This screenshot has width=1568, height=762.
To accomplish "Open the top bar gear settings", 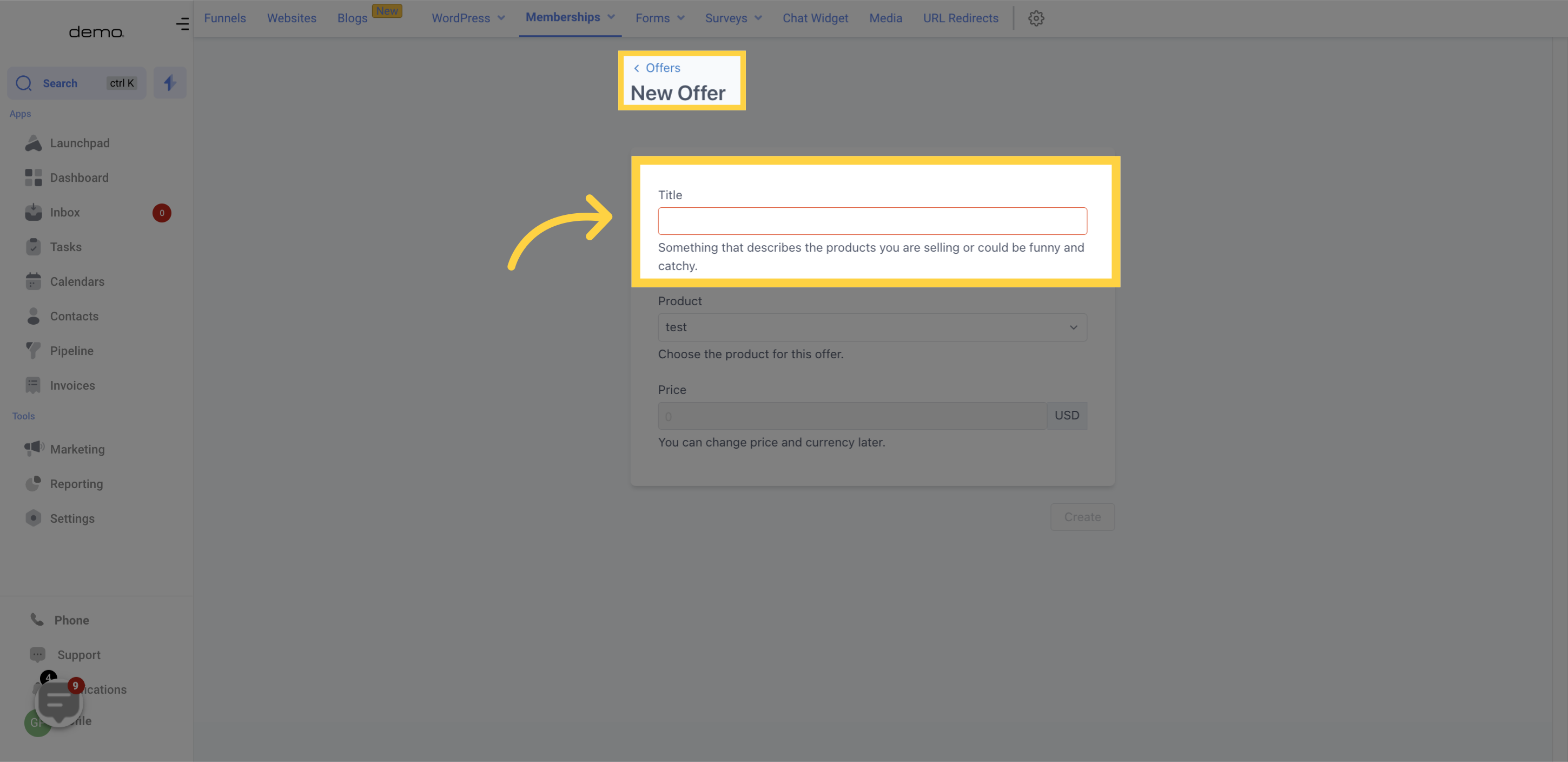I will pos(1036,18).
